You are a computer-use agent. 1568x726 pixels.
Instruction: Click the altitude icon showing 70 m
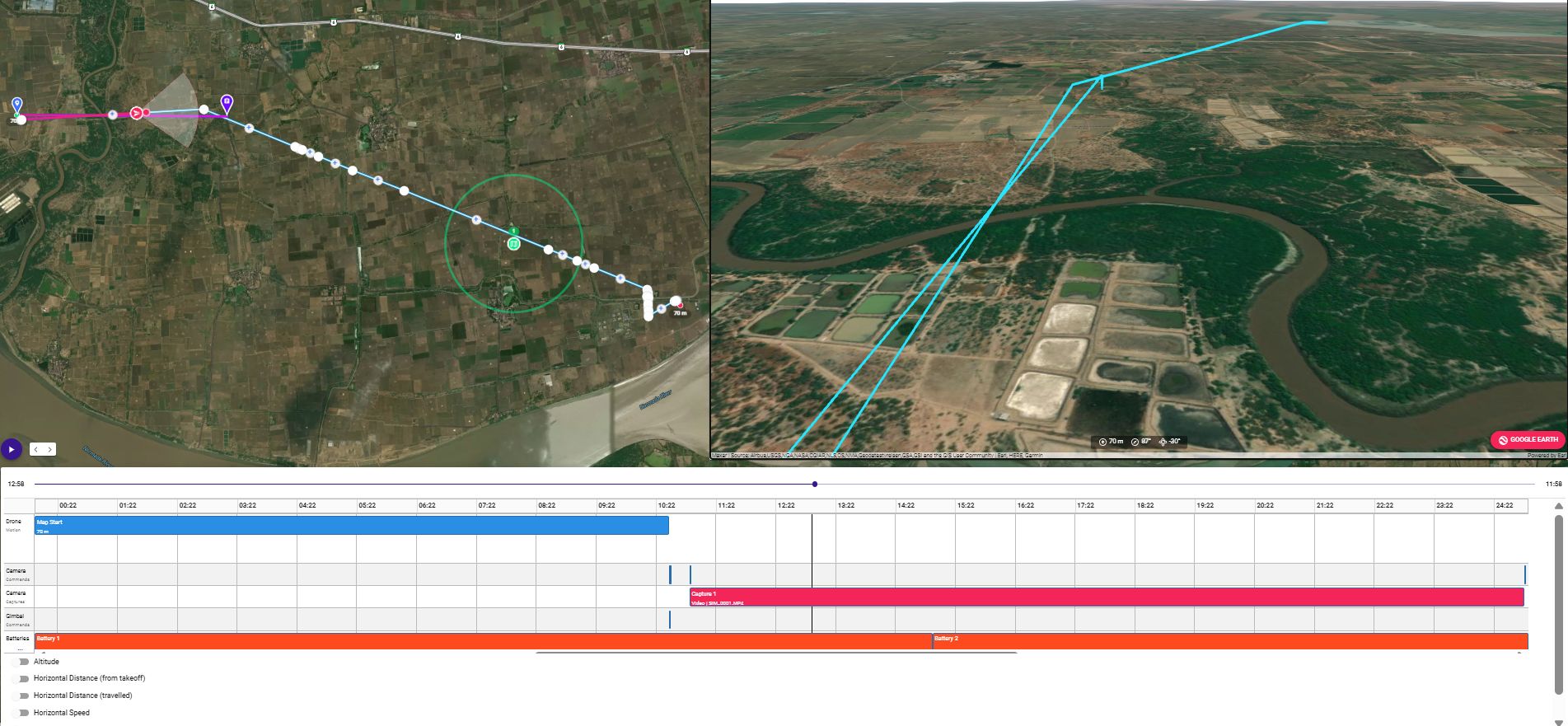tap(1103, 442)
